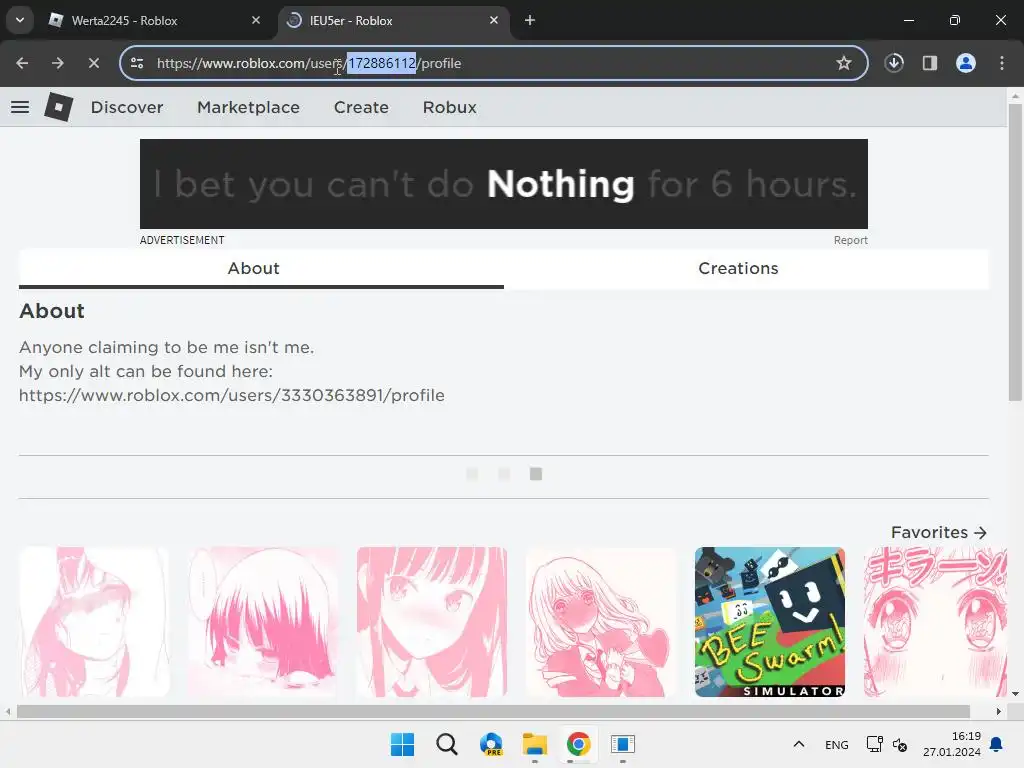This screenshot has height=768, width=1024.
Task: Click the Chrome taskbar icon
Action: [579, 744]
